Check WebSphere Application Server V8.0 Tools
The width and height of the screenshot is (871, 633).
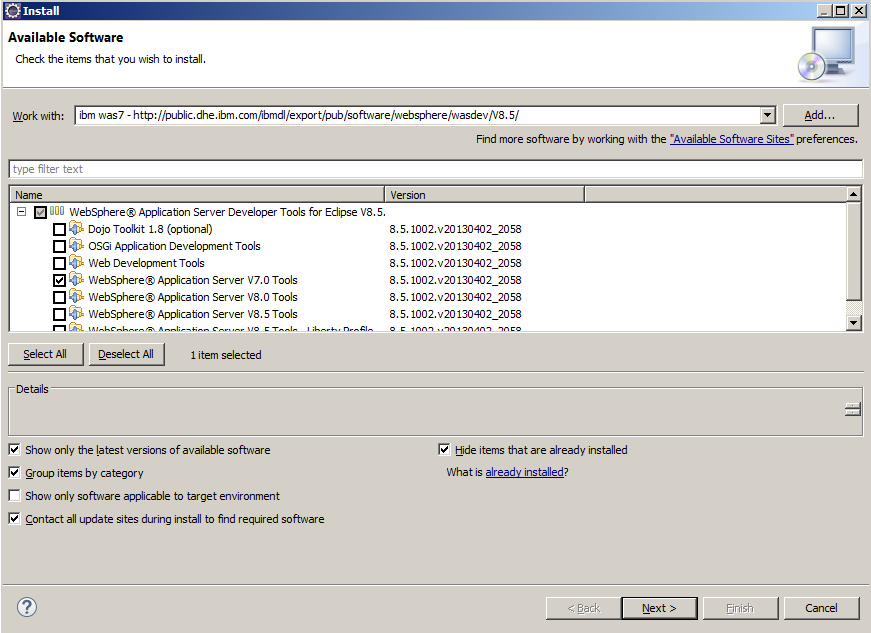[x=59, y=298]
